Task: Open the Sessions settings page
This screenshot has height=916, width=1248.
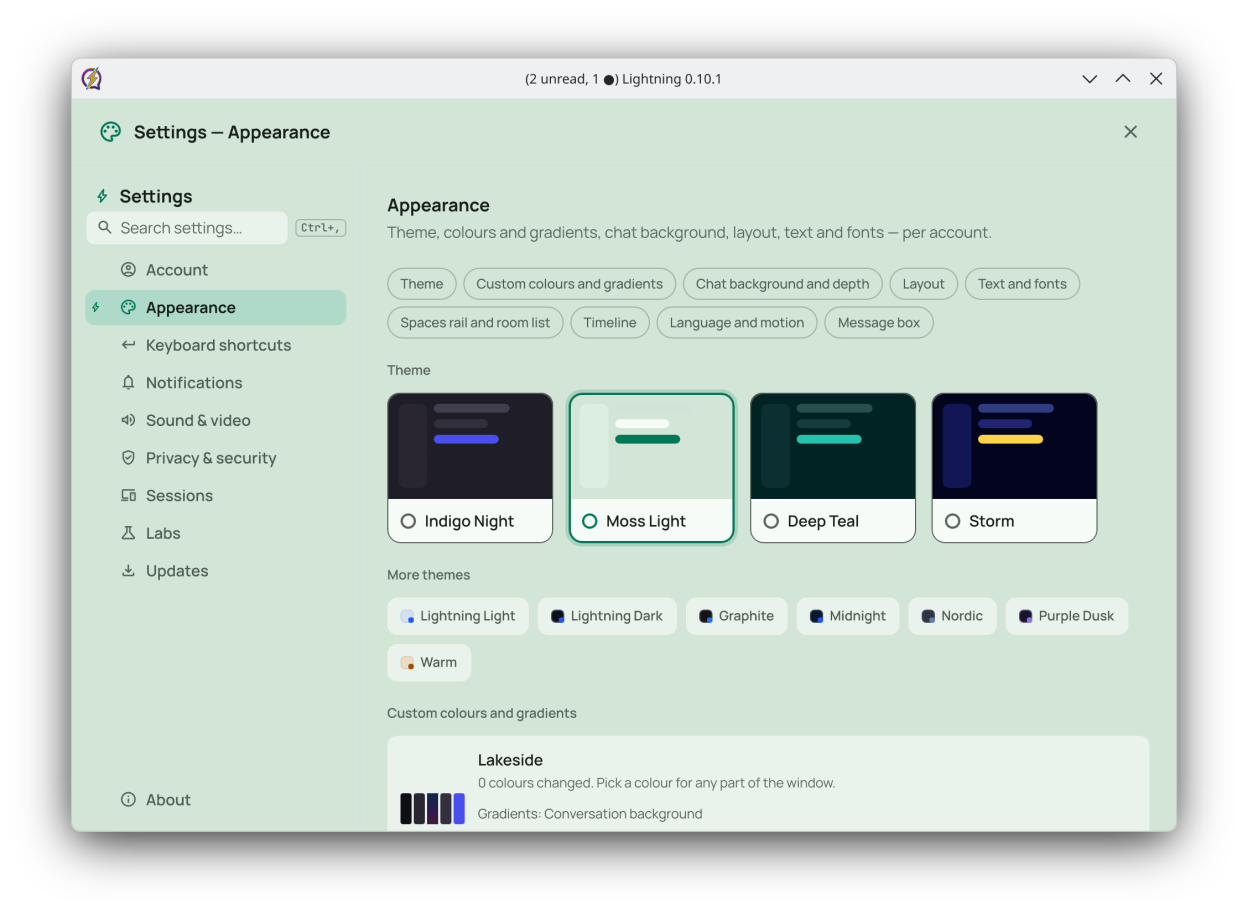Action: [x=216, y=495]
